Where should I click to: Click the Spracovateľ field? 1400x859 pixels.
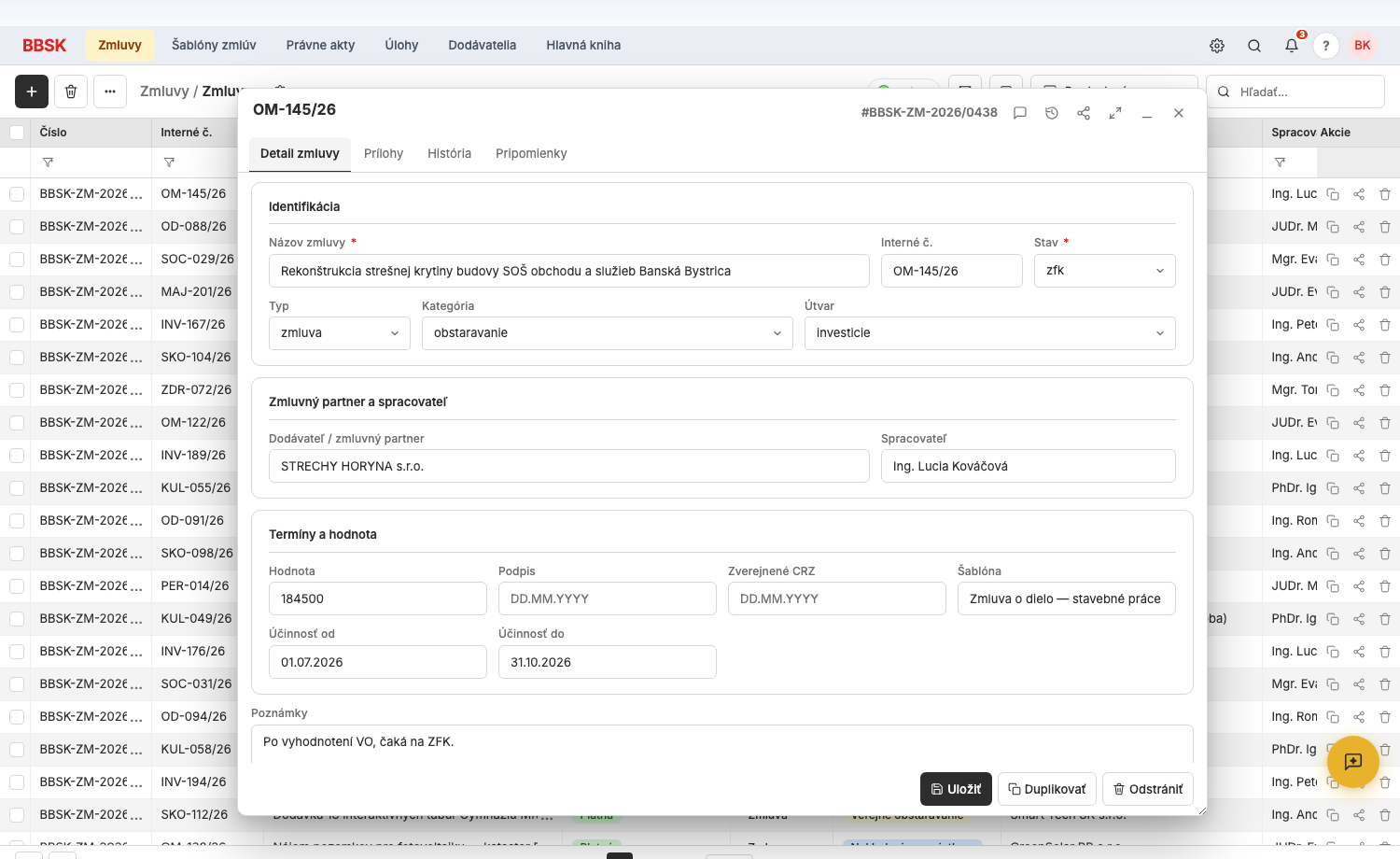pyautogui.click(x=1029, y=466)
